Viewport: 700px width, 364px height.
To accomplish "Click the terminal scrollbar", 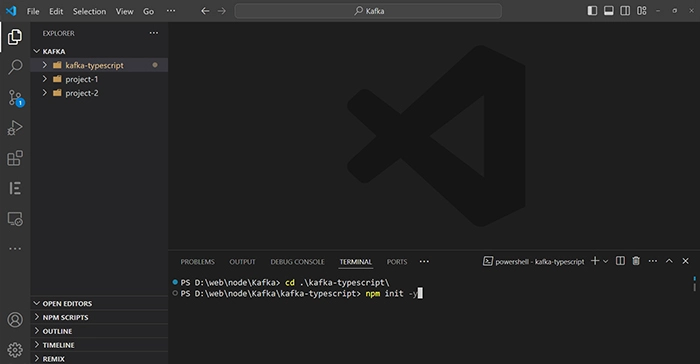I will [694, 284].
